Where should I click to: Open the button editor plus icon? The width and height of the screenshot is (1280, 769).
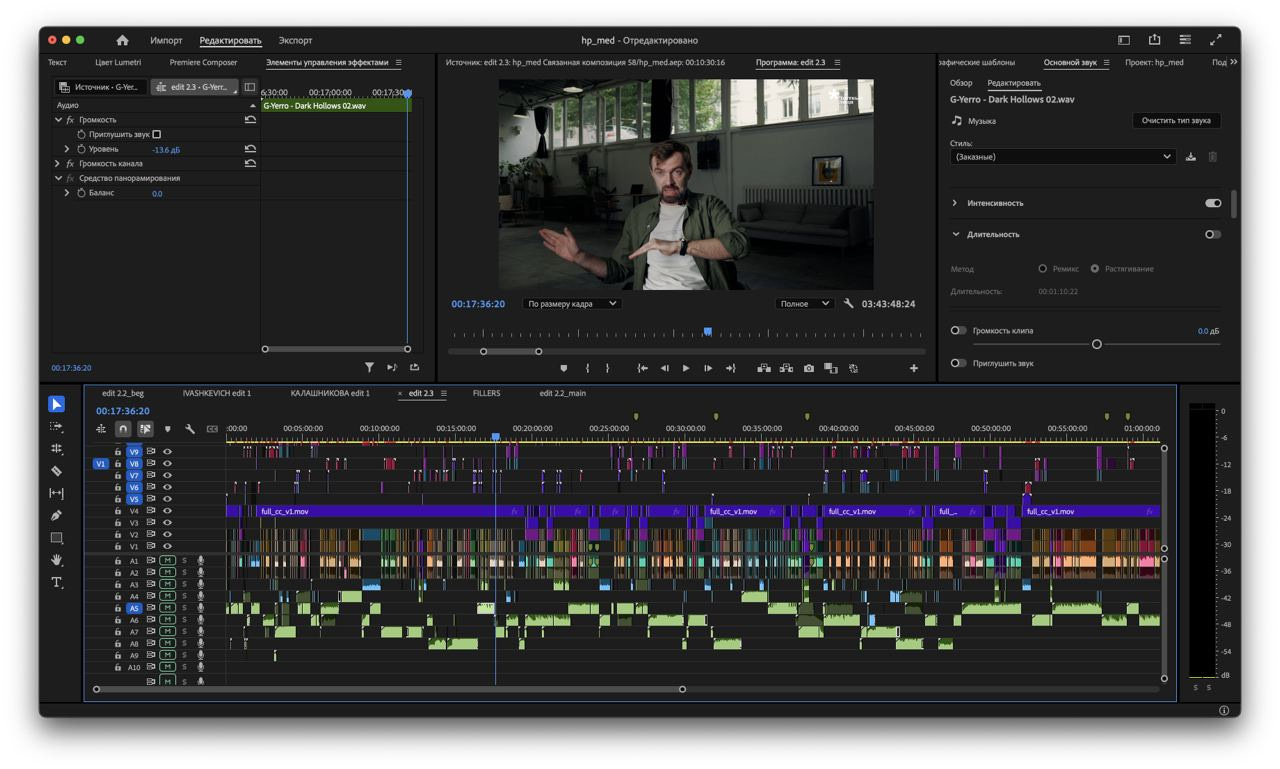[x=913, y=368]
